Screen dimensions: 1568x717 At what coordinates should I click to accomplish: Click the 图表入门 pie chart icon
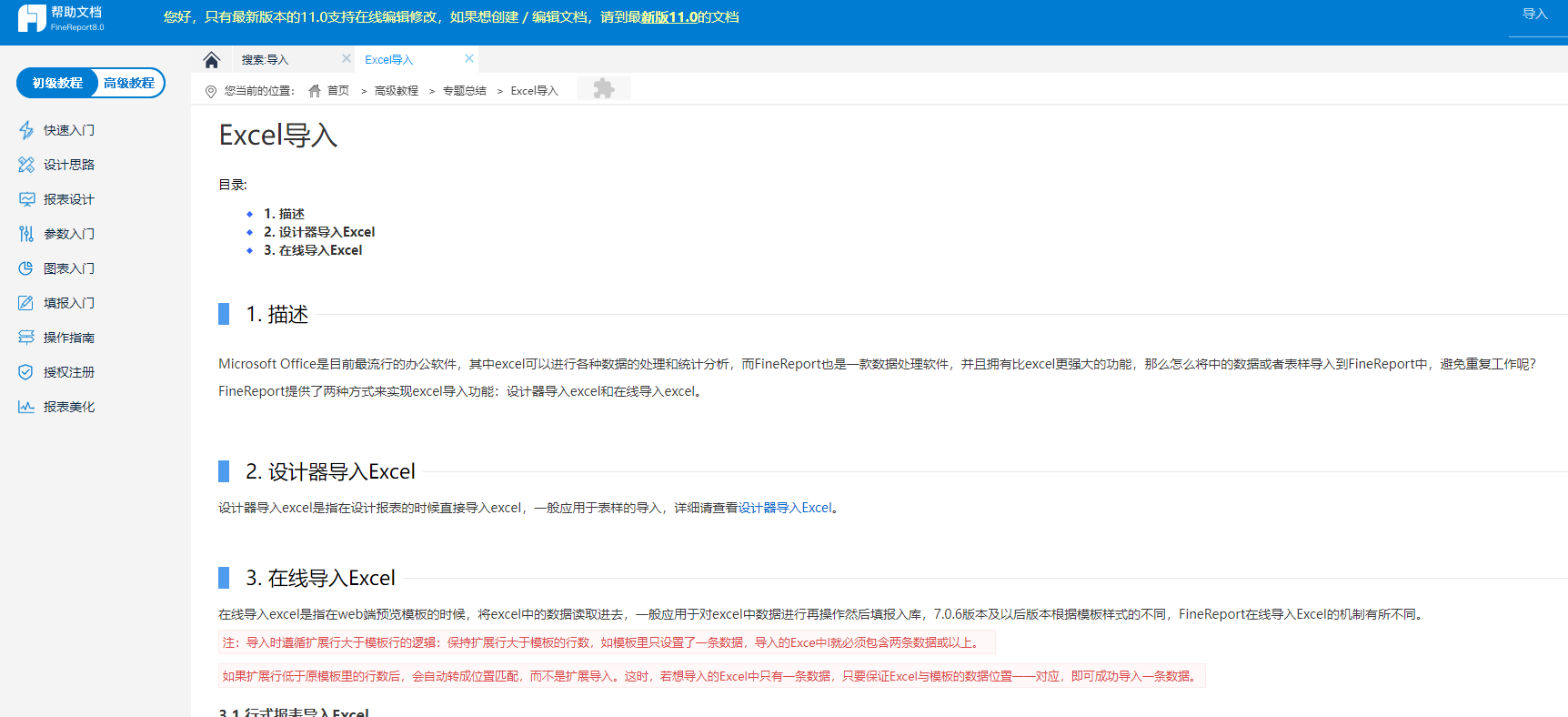26,268
